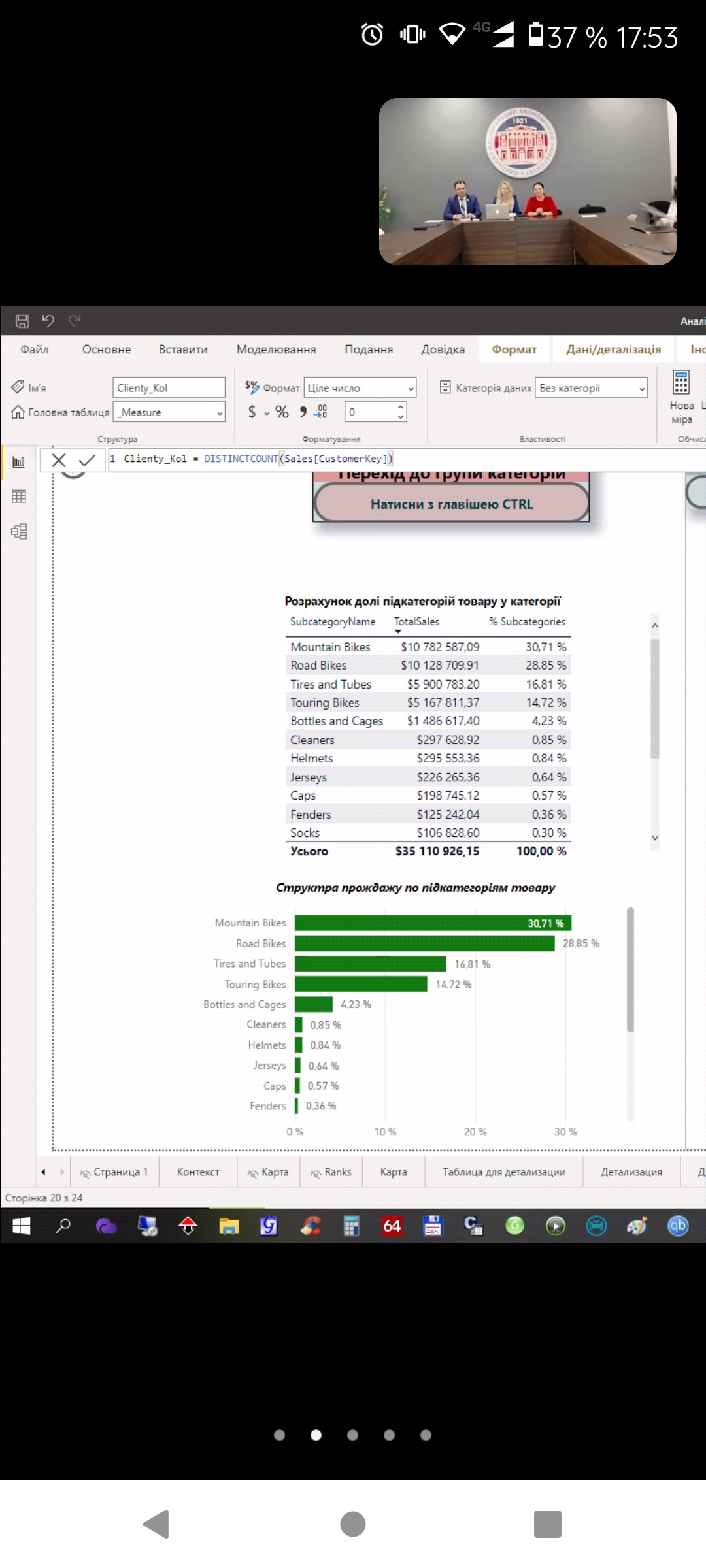This screenshot has width=706, height=1568.
Task: Open Report view in left sidebar
Action: [19, 463]
